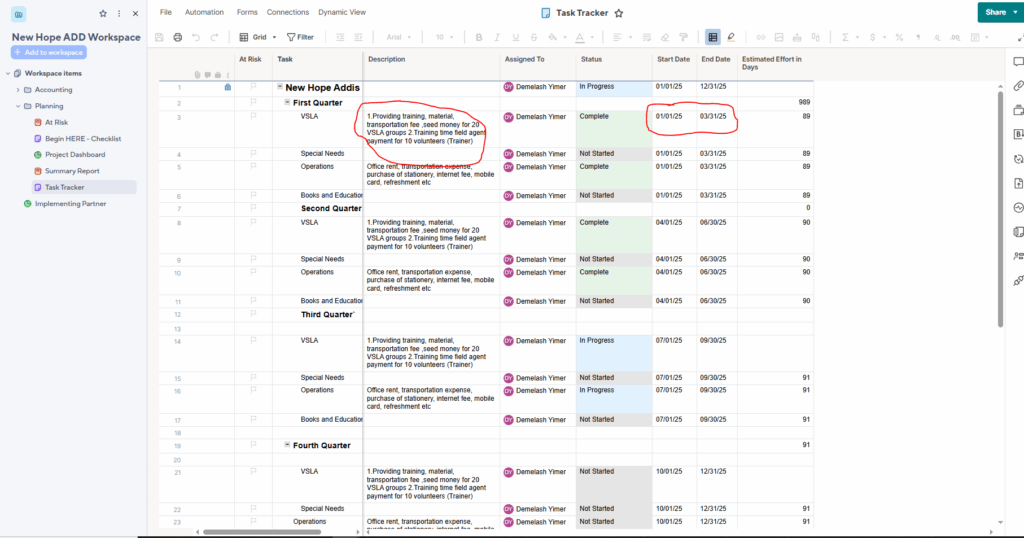Open the Conversations panel icon in the right rail
Image resolution: width=1024 pixels, height=538 pixels.
1018,62
